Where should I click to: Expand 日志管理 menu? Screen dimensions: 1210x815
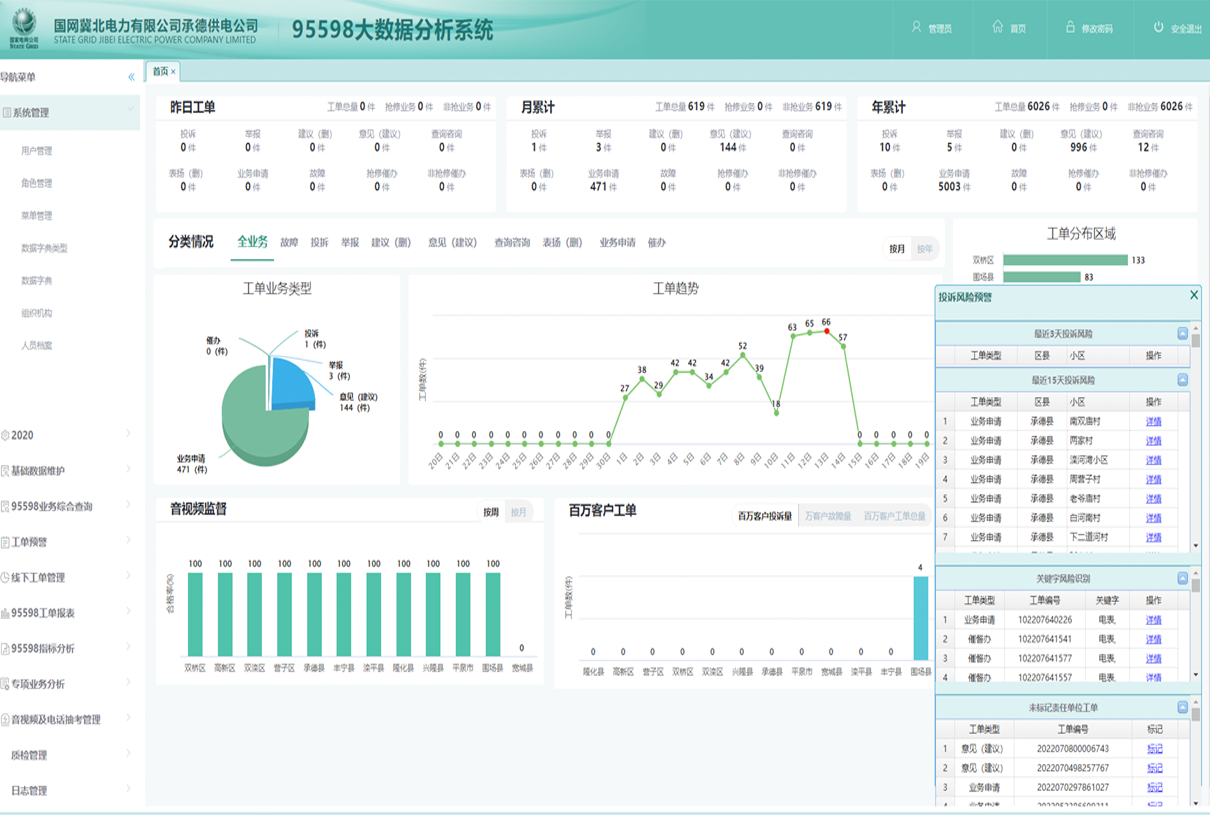pos(70,790)
